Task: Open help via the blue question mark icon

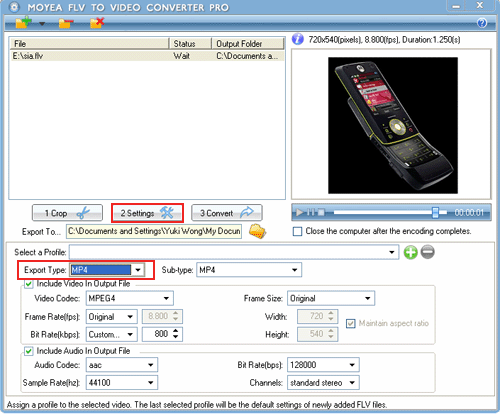Action: (482, 23)
